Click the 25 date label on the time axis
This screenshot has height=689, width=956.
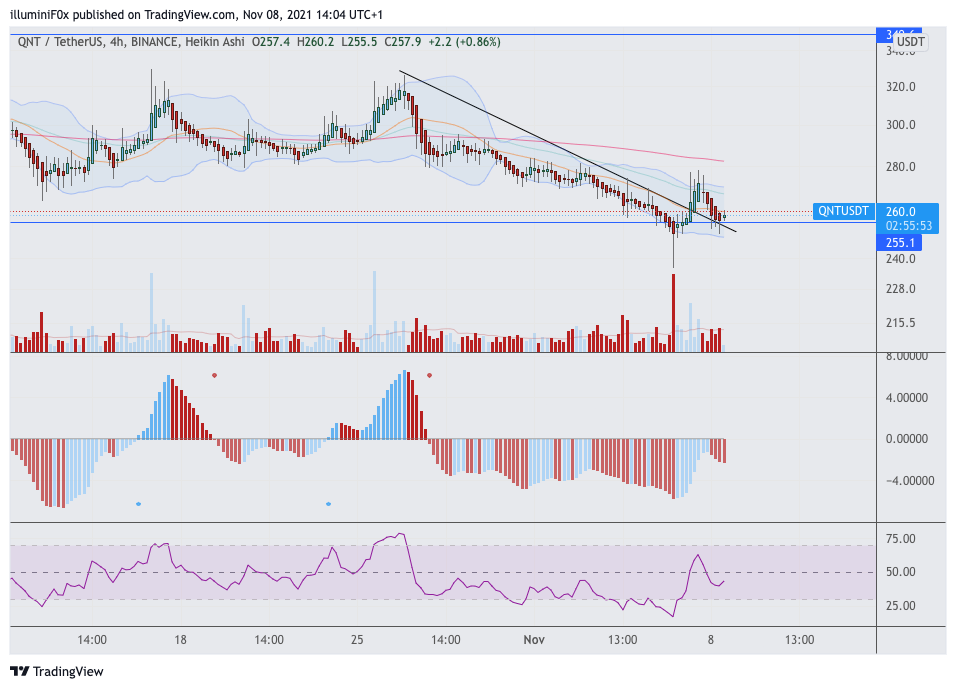[357, 640]
